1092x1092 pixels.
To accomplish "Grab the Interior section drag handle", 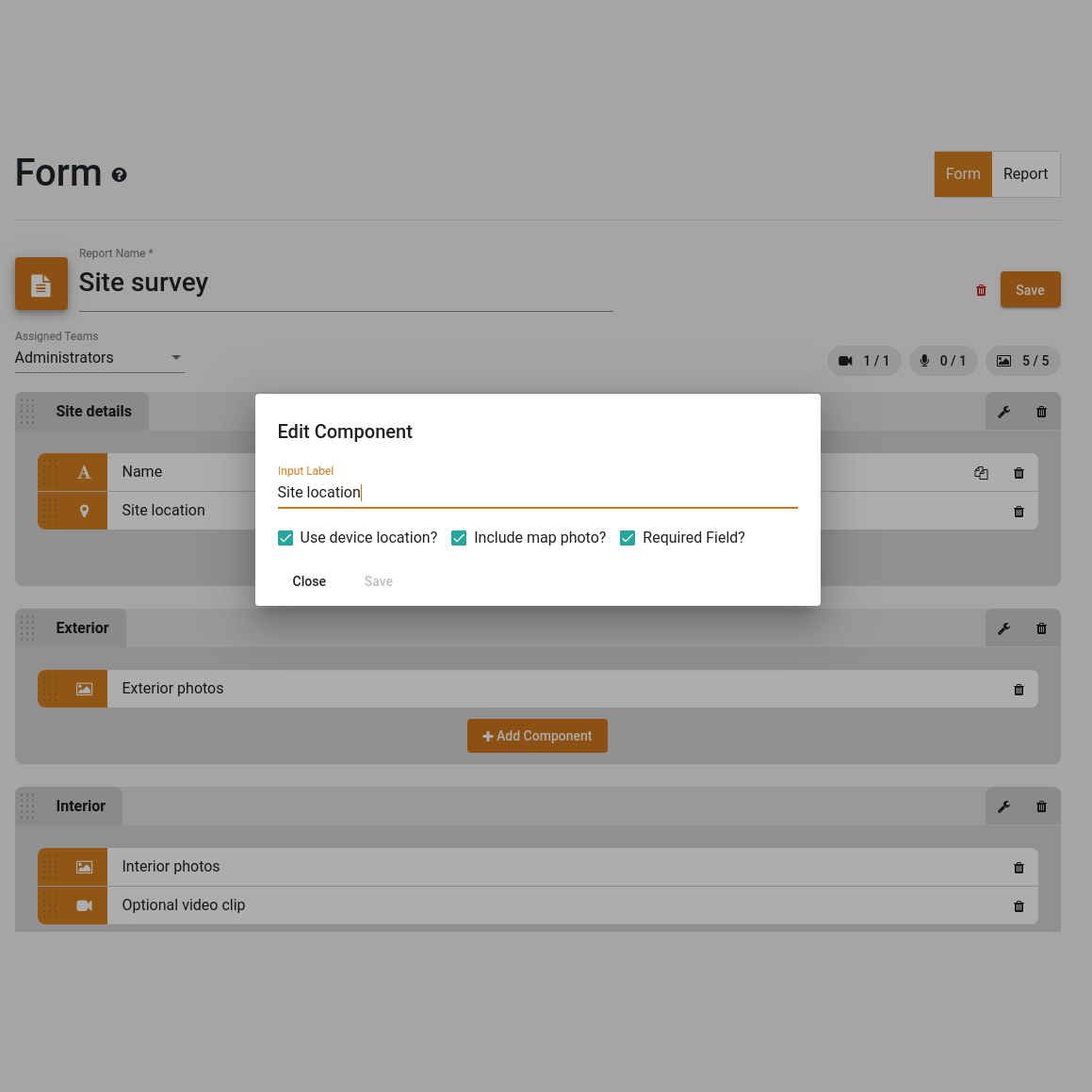I will [x=27, y=806].
